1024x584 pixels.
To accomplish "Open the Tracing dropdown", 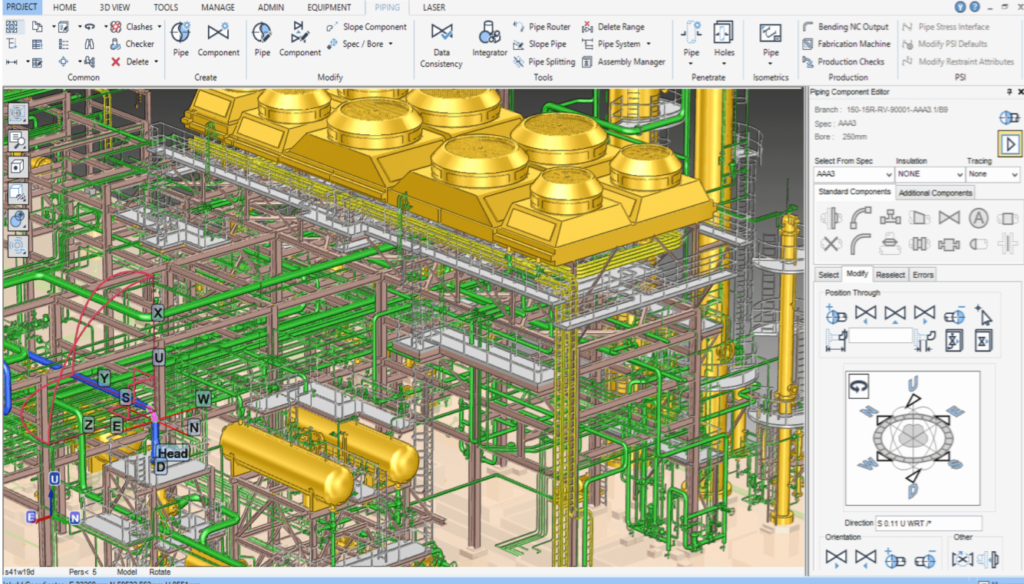I will 992,174.
